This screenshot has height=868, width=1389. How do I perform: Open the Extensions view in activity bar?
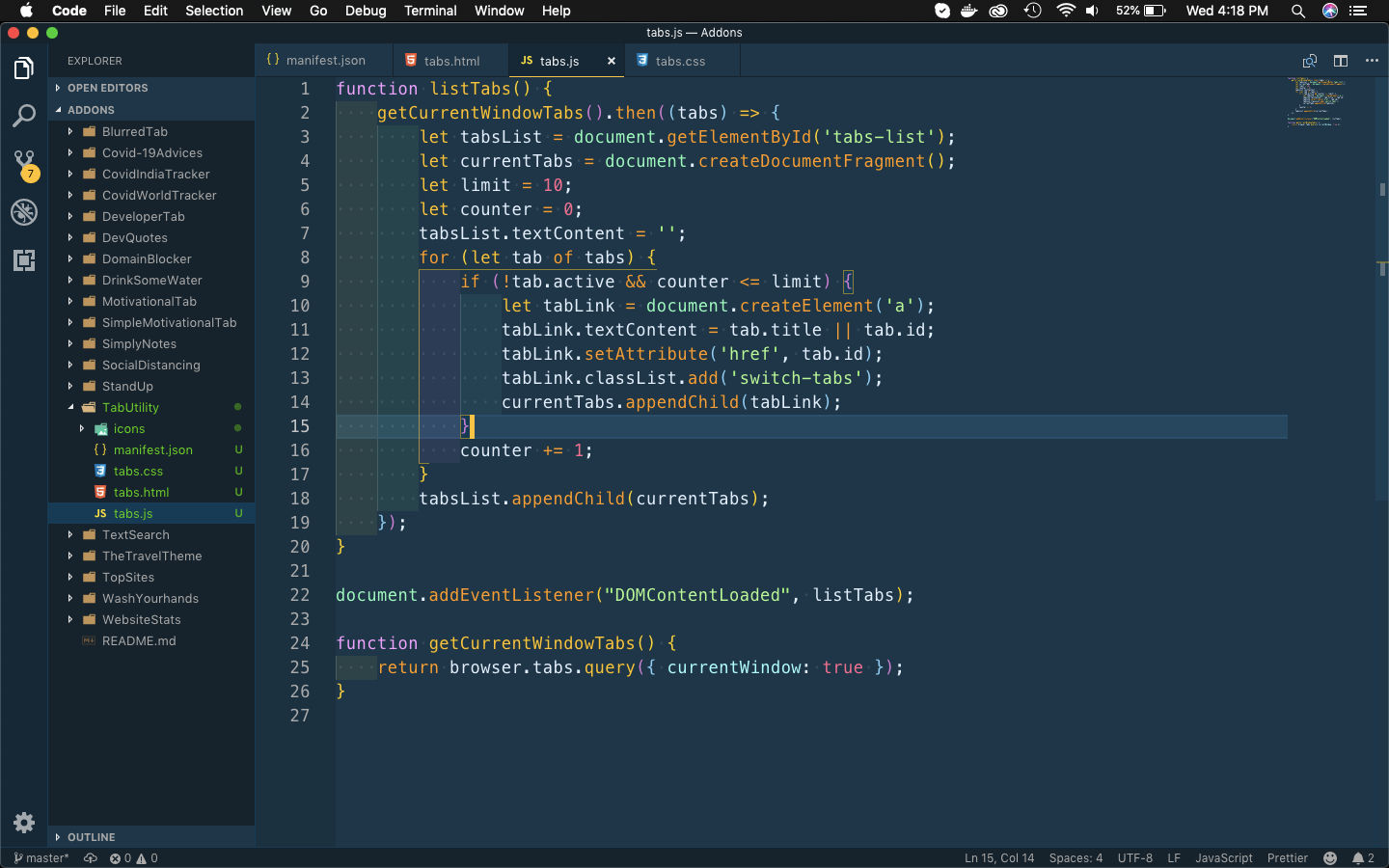[24, 260]
